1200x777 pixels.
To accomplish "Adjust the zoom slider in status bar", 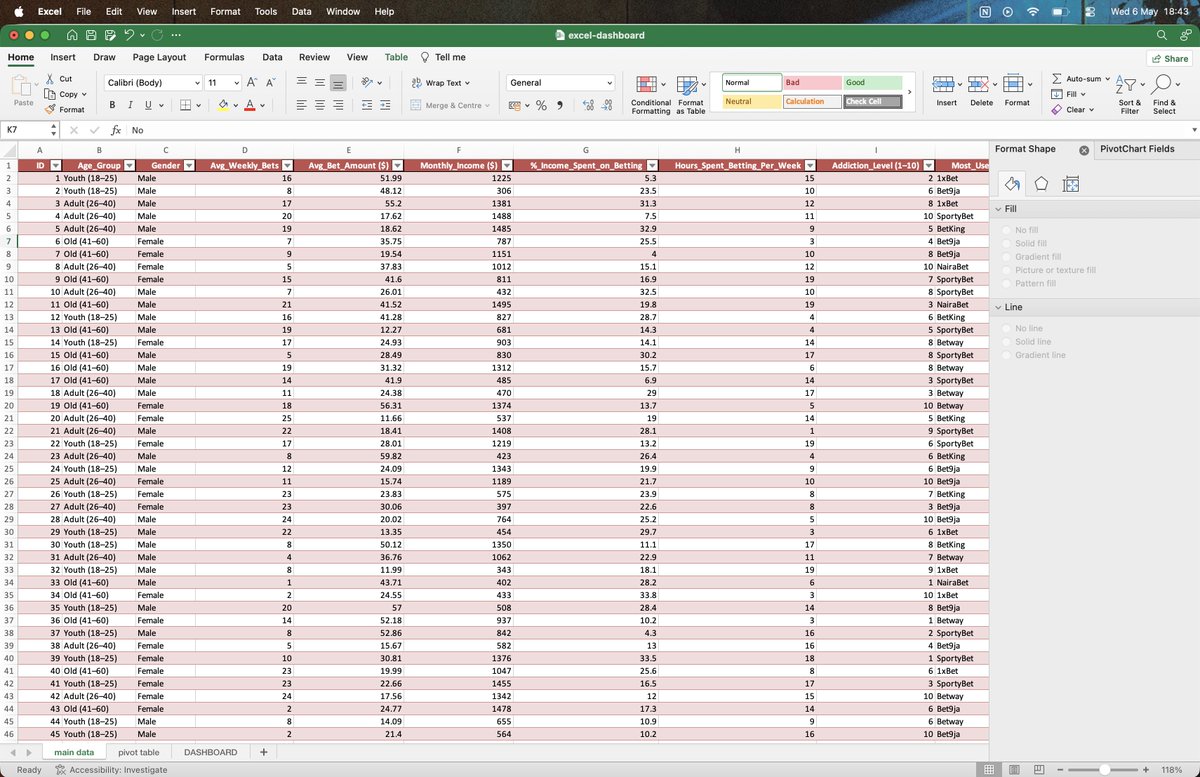I will [1105, 769].
